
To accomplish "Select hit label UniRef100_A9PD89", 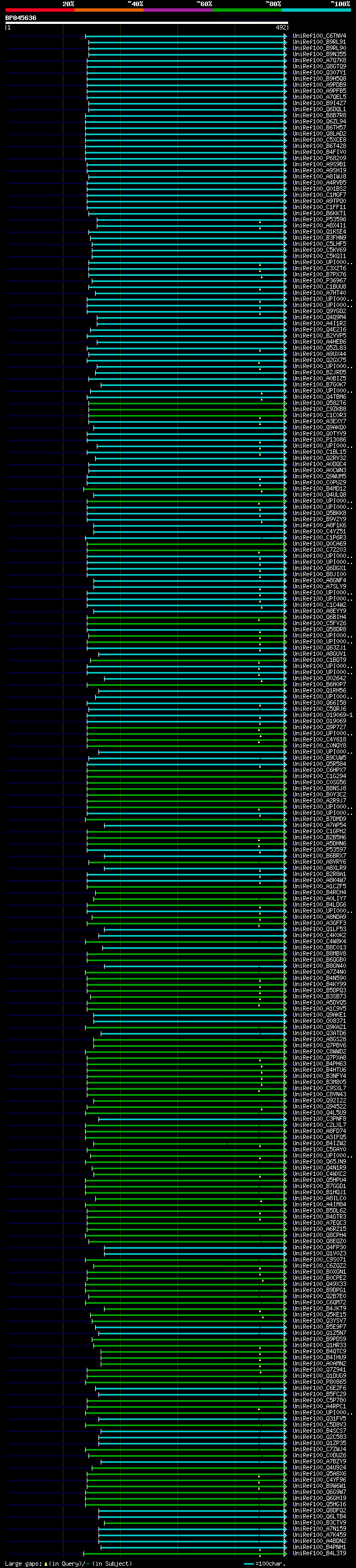I will point(319,85).
